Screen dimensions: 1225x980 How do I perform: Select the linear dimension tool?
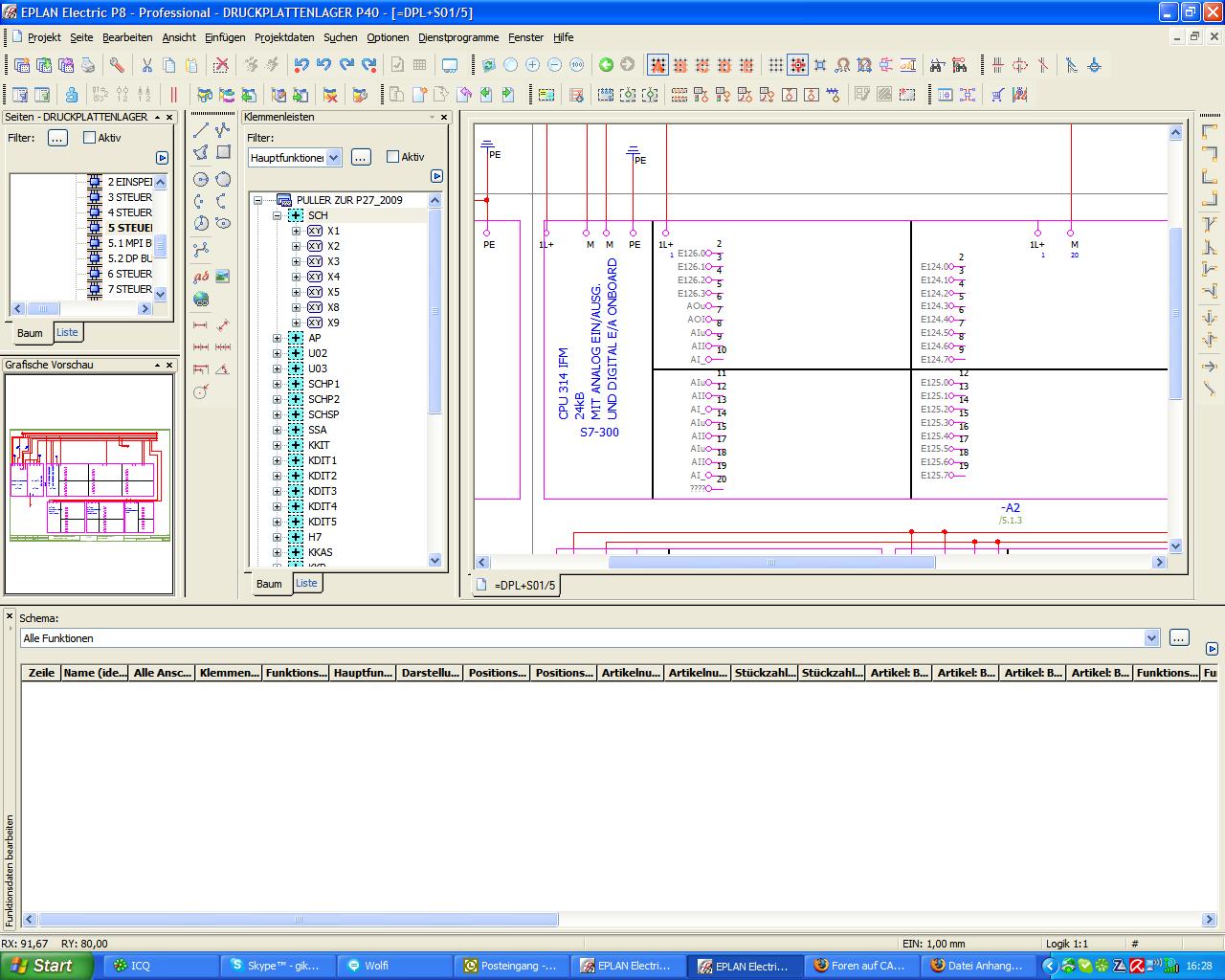point(201,325)
